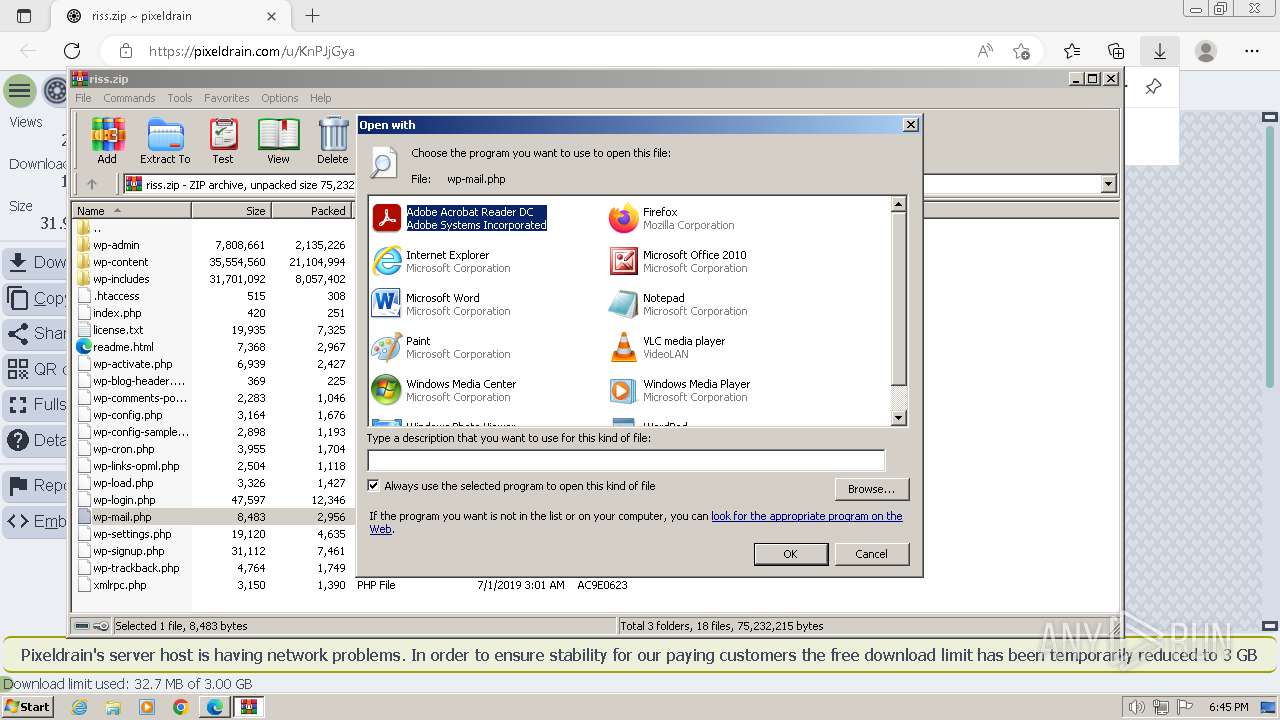Click Chrome taskbar icon
Image resolution: width=1280 pixels, height=720 pixels.
point(181,707)
